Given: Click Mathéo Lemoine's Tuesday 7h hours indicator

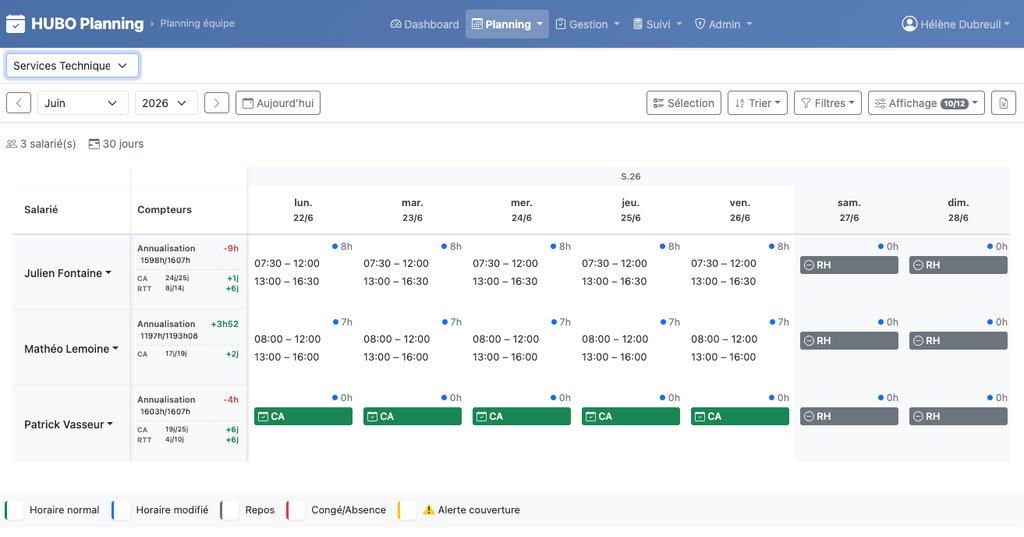Looking at the screenshot, I should (451, 322).
